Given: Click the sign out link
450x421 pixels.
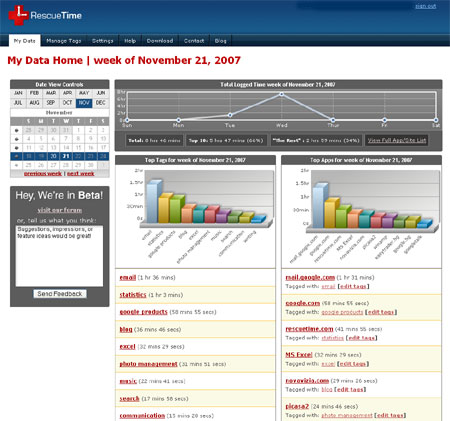Looking at the screenshot, I should [425, 6].
